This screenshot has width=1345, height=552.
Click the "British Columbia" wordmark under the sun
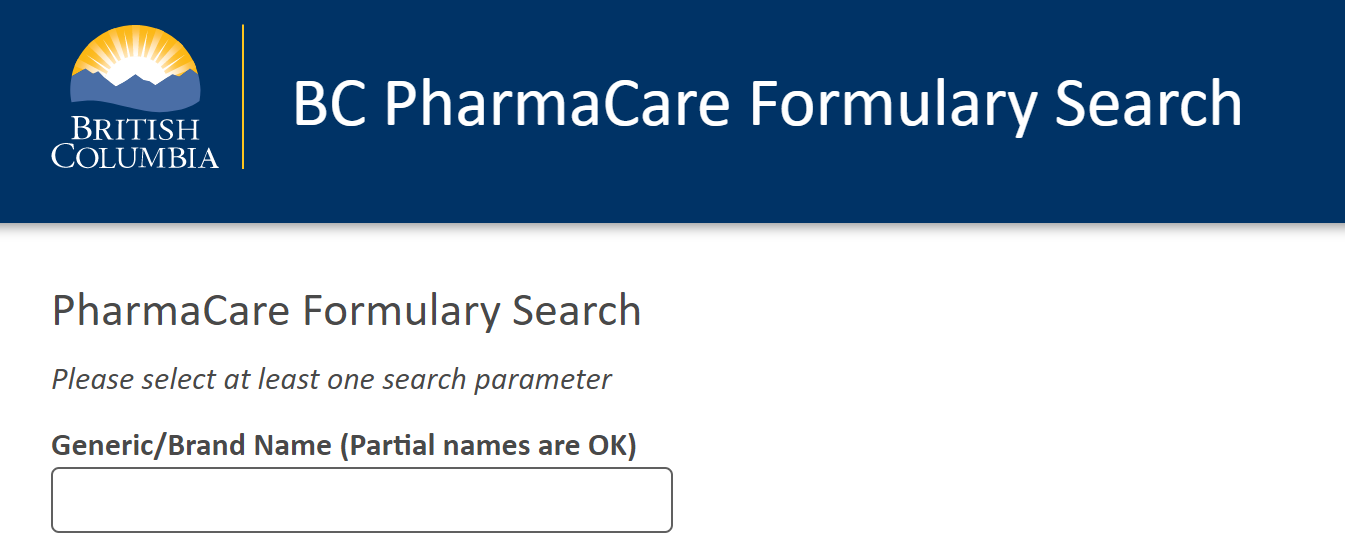tap(135, 142)
